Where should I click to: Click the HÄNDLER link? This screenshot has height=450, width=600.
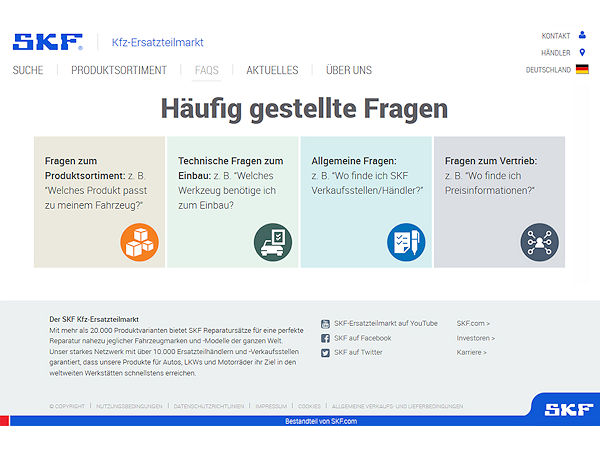pos(556,53)
